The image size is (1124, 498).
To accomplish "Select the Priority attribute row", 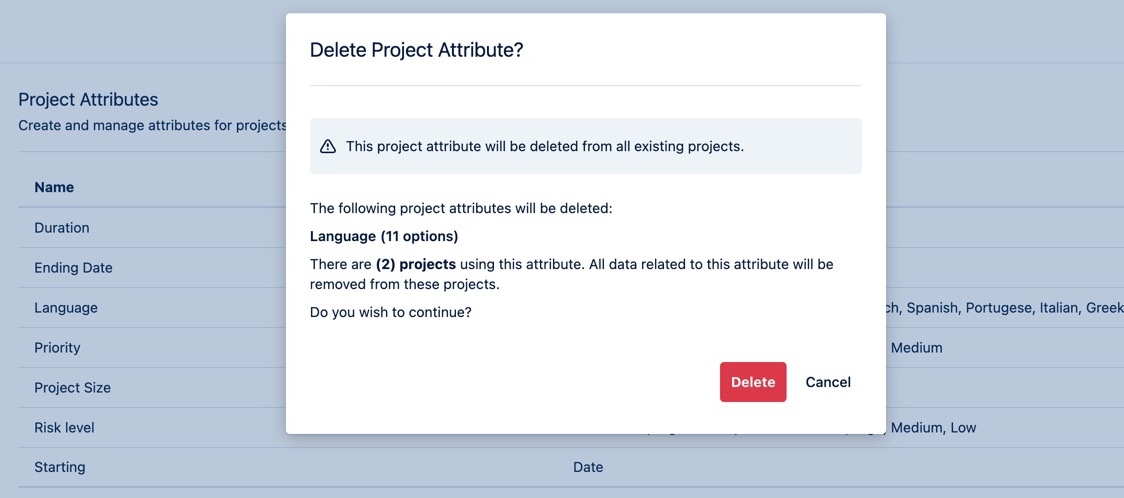I will pyautogui.click(x=57, y=348).
